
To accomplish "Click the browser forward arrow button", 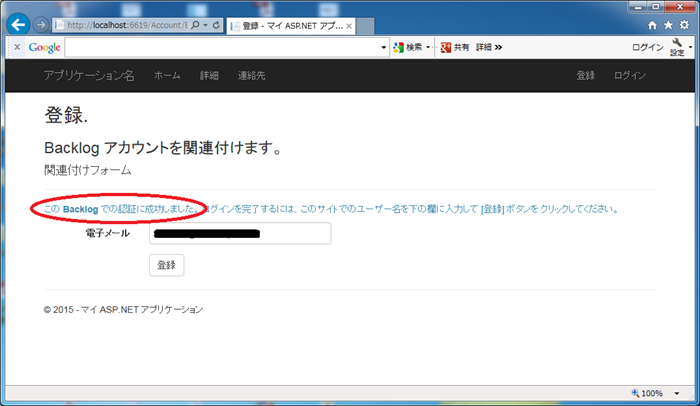I will (x=41, y=25).
